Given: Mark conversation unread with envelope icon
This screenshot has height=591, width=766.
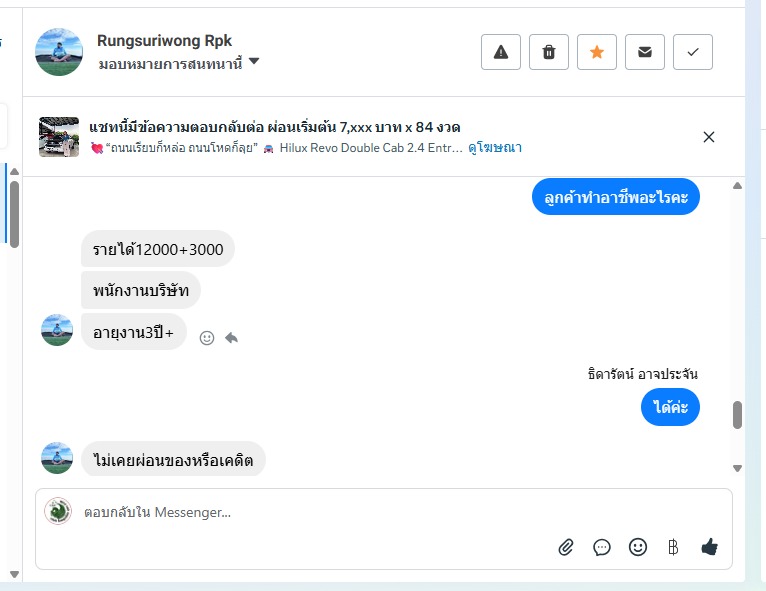Looking at the screenshot, I should pyautogui.click(x=645, y=52).
